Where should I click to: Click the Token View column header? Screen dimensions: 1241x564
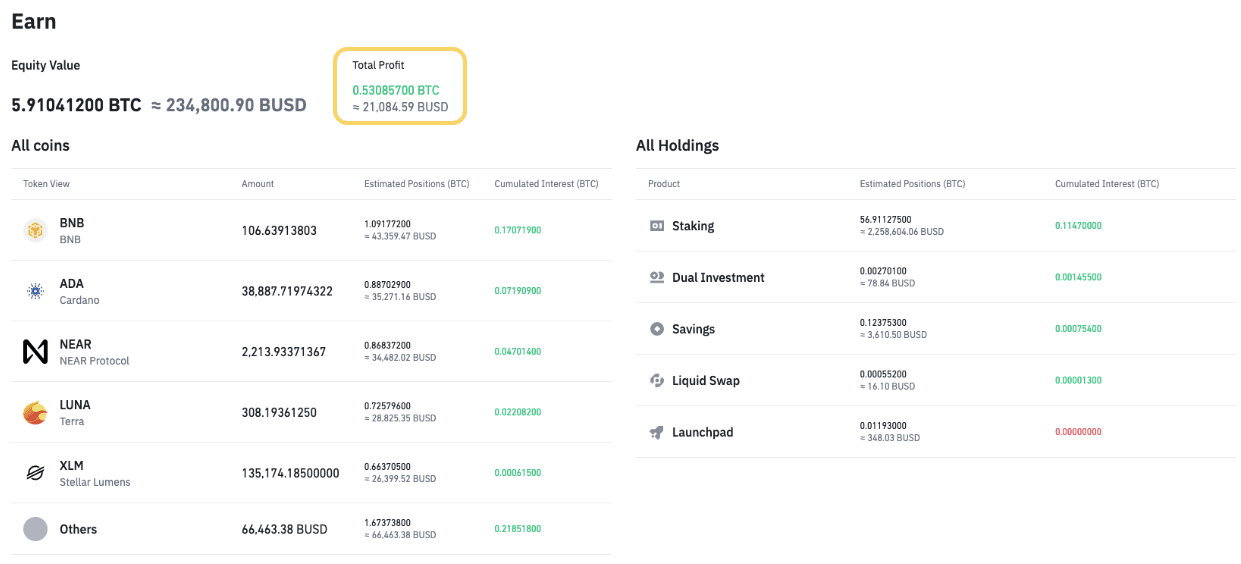click(x=47, y=184)
